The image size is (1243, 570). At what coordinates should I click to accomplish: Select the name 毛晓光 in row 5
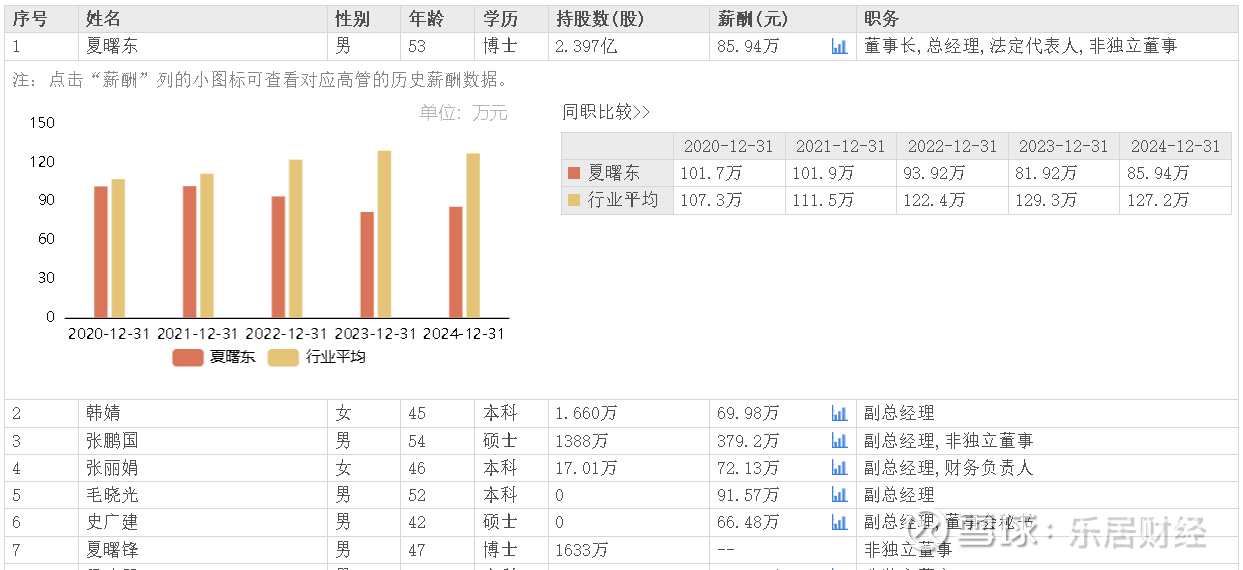point(113,495)
